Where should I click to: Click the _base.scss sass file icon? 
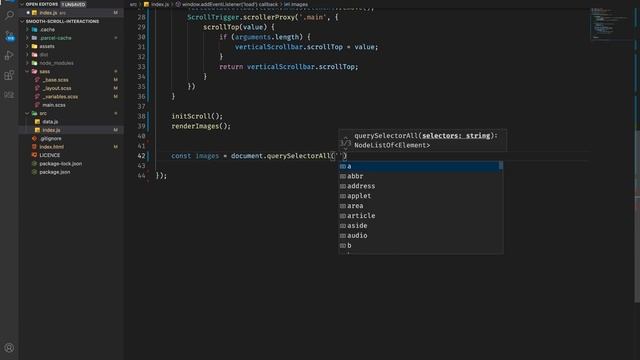coord(38,80)
